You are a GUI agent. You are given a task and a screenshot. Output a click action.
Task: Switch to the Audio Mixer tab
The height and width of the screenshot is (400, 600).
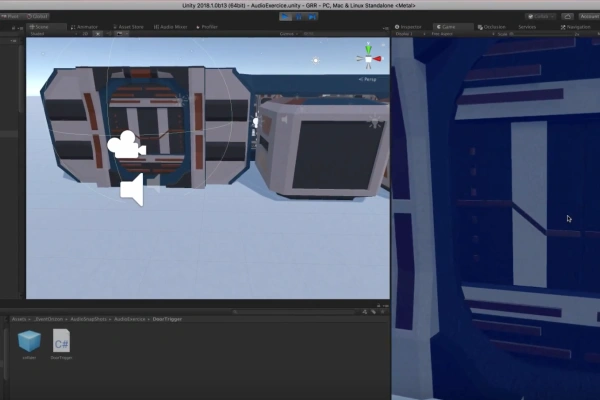[171, 27]
